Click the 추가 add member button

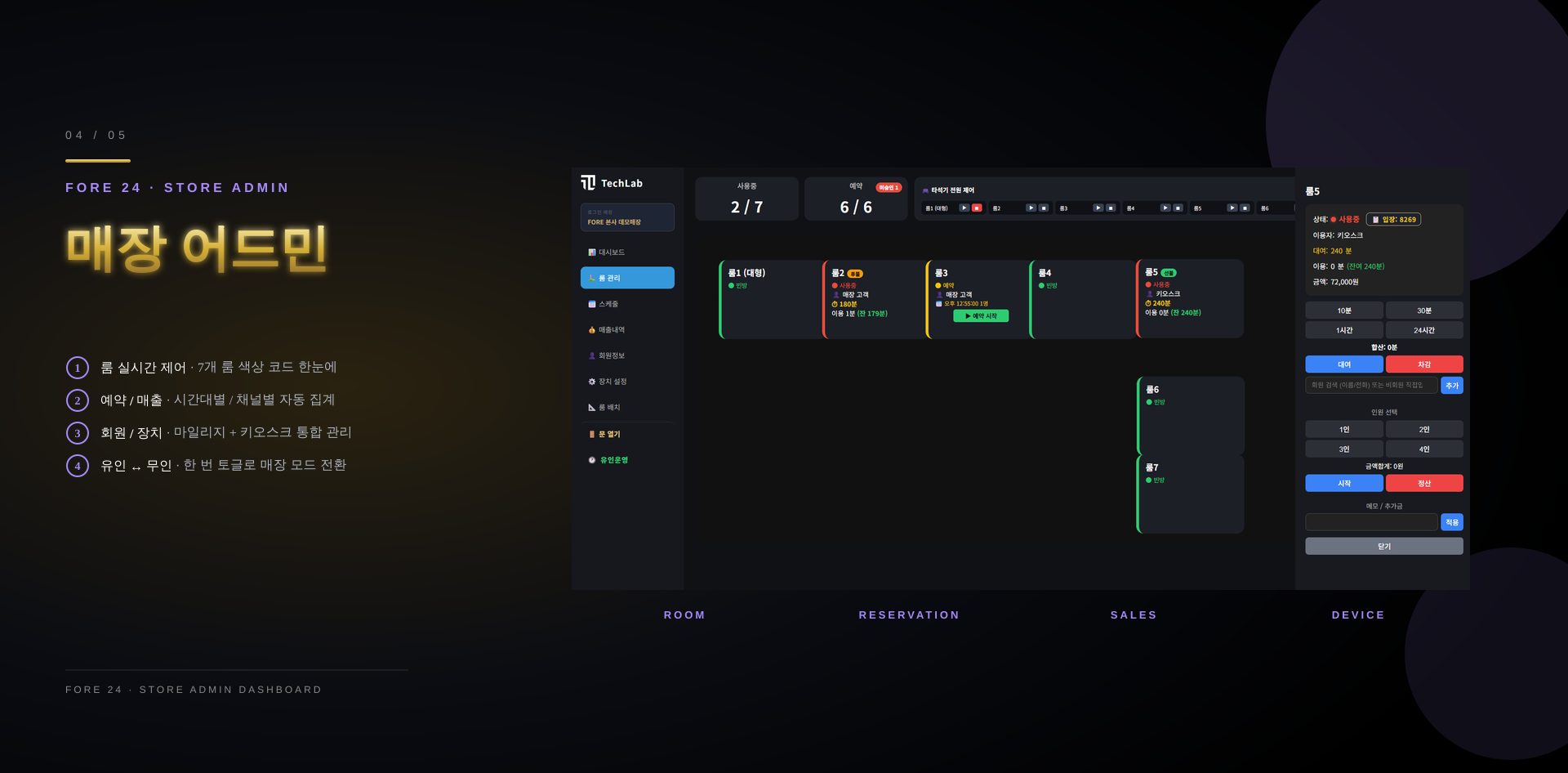pyautogui.click(x=1452, y=385)
